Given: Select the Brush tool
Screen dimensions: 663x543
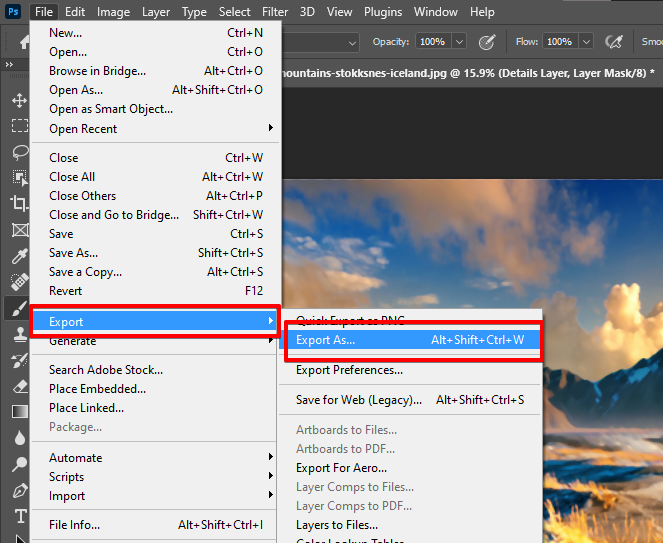Looking at the screenshot, I should 17,309.
